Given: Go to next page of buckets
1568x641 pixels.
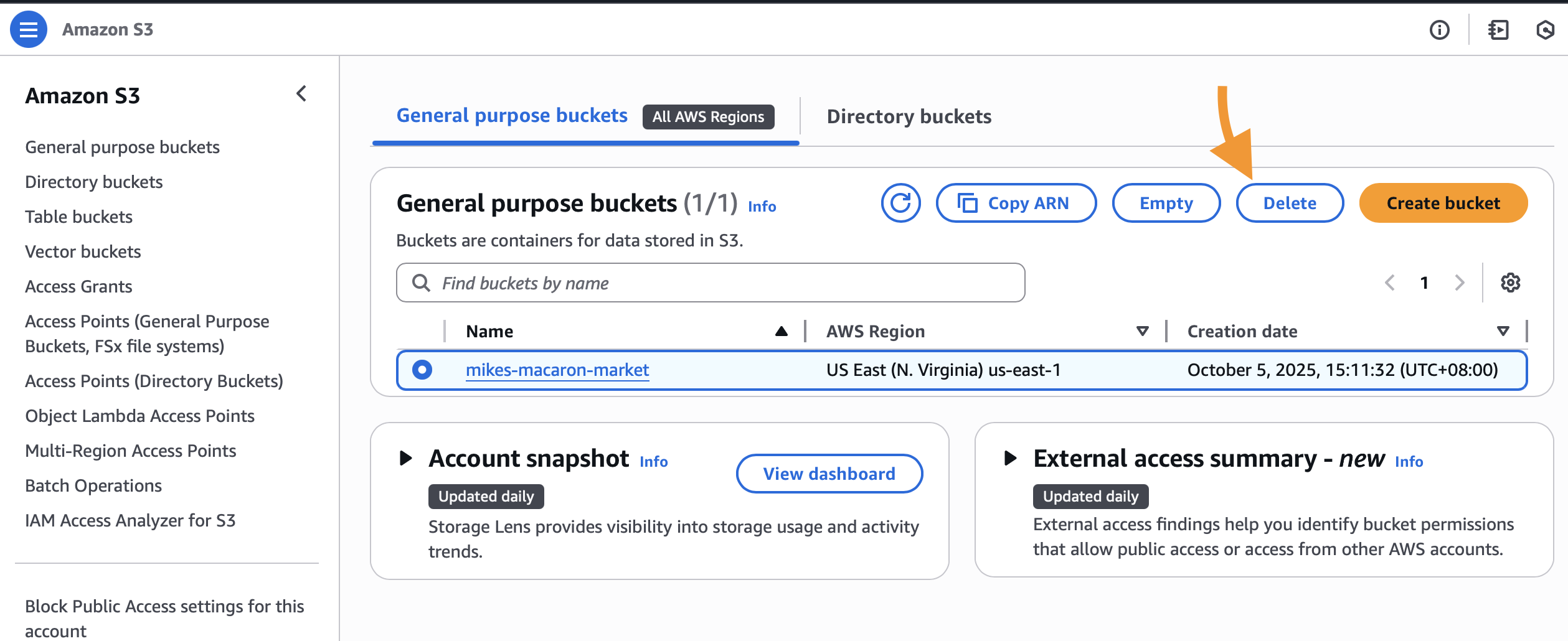Looking at the screenshot, I should pyautogui.click(x=1459, y=283).
